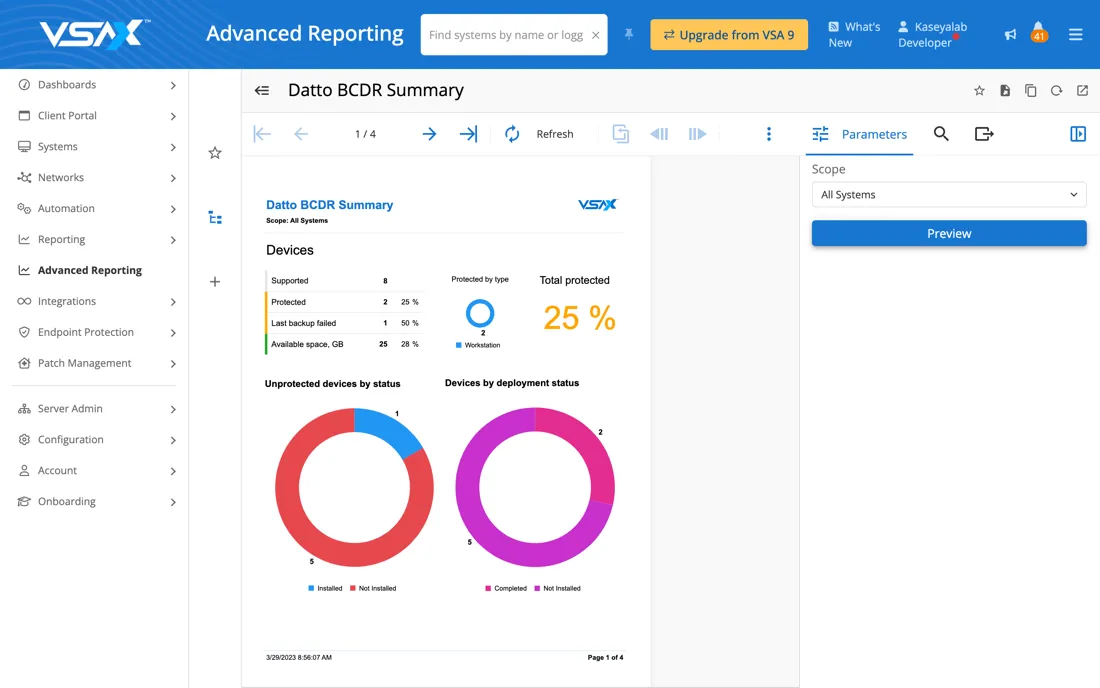Switch to the Parameters tab

[x=860, y=134]
